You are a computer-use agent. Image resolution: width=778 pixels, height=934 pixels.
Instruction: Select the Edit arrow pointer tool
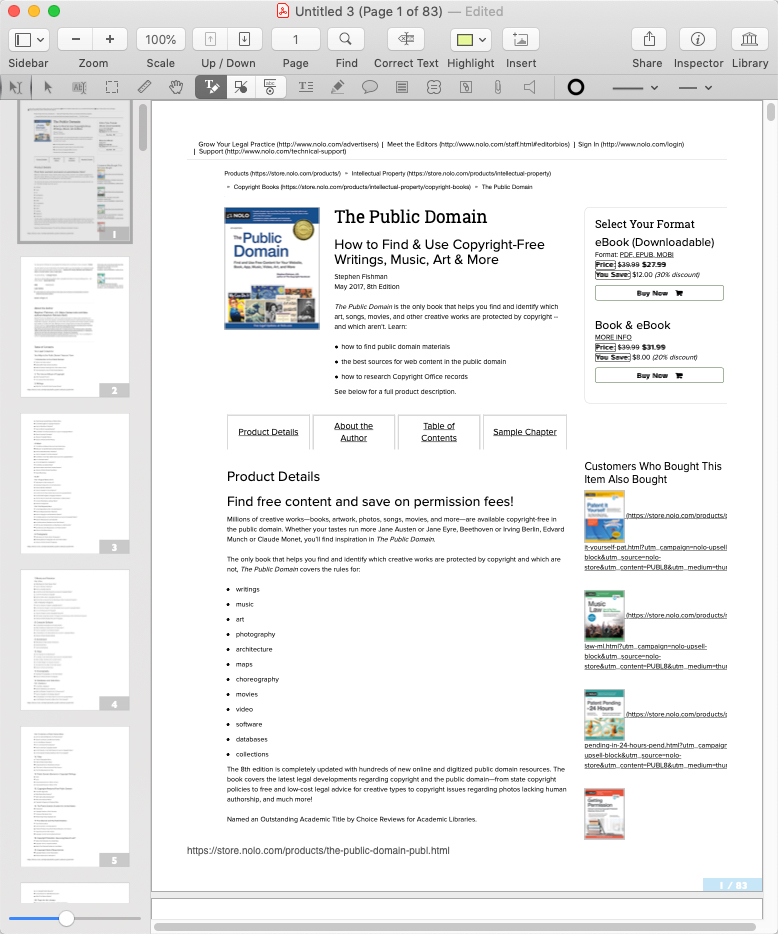48,88
